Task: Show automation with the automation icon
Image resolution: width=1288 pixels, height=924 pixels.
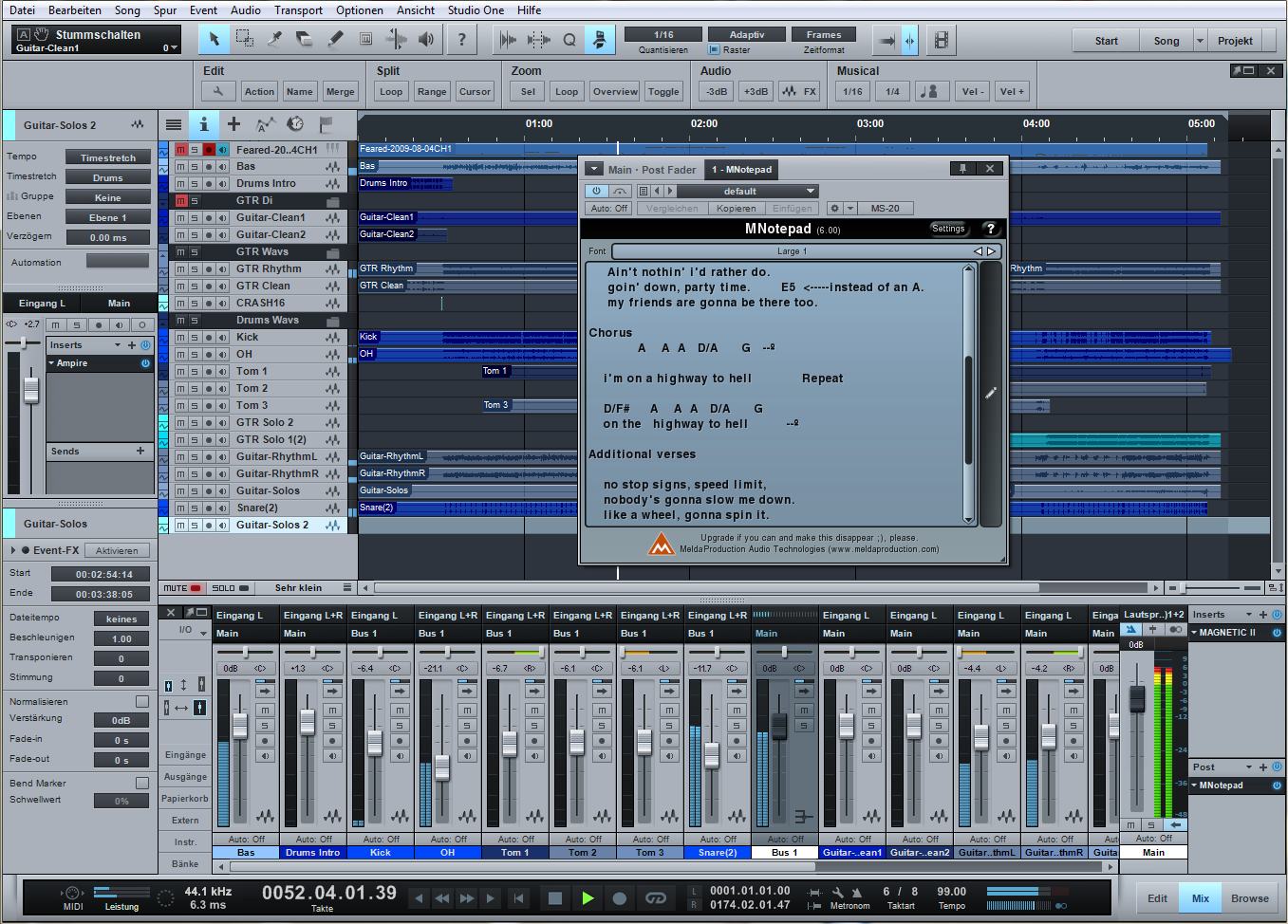Action: click(265, 124)
